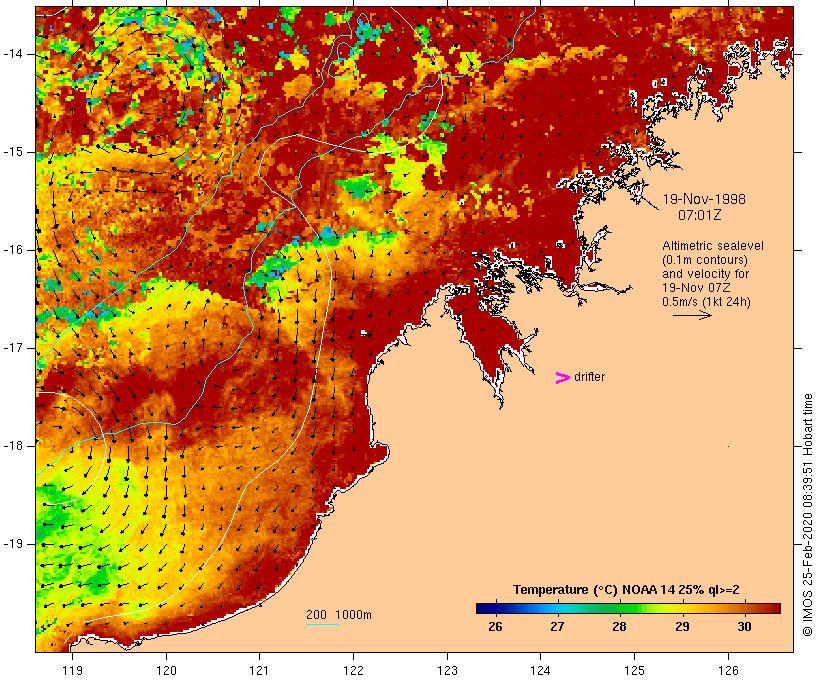Click the latitude axis label '-17'
The height and width of the screenshot is (680, 820).
tap(12, 348)
